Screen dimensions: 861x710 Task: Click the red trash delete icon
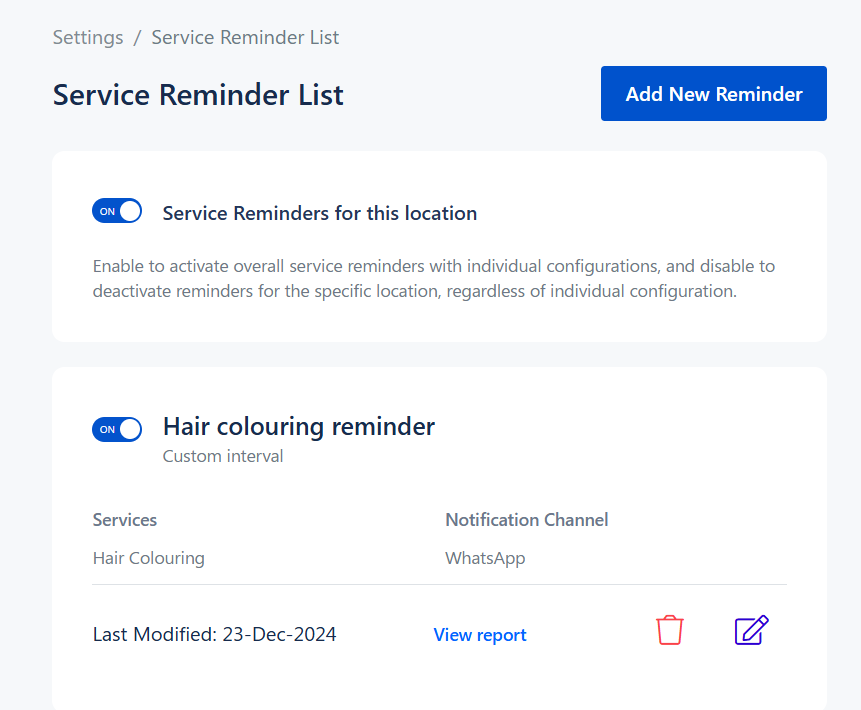[670, 631]
